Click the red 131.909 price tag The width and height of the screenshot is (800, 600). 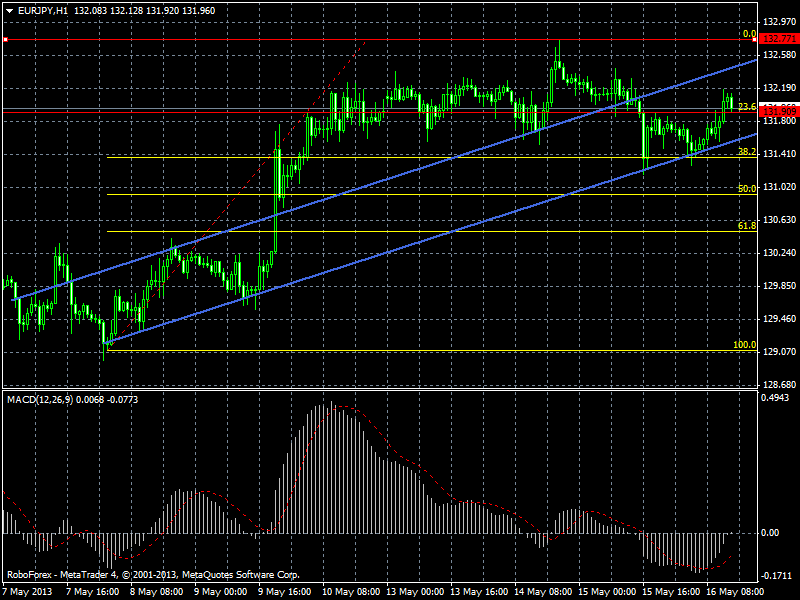[x=779, y=111]
